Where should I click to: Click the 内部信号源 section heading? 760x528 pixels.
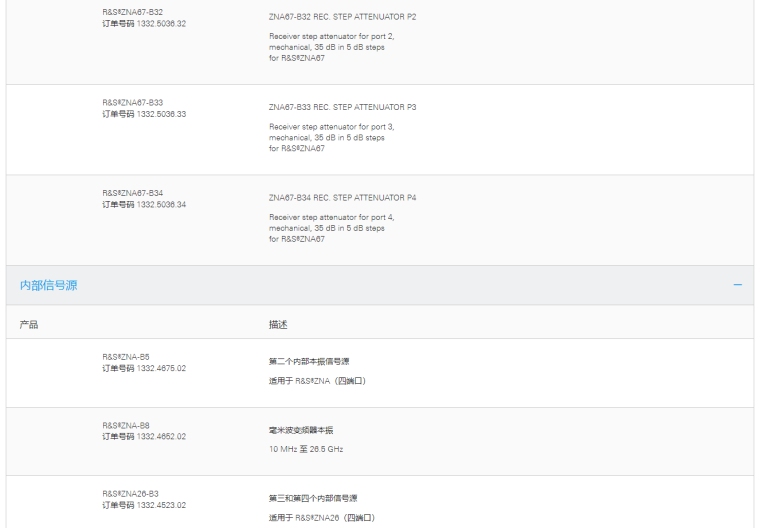click(49, 286)
